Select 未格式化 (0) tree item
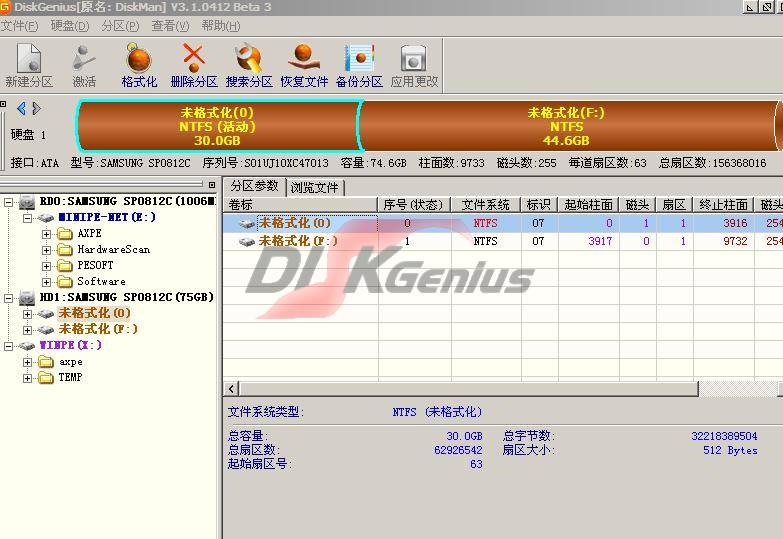This screenshot has width=783, height=539. pos(94,313)
